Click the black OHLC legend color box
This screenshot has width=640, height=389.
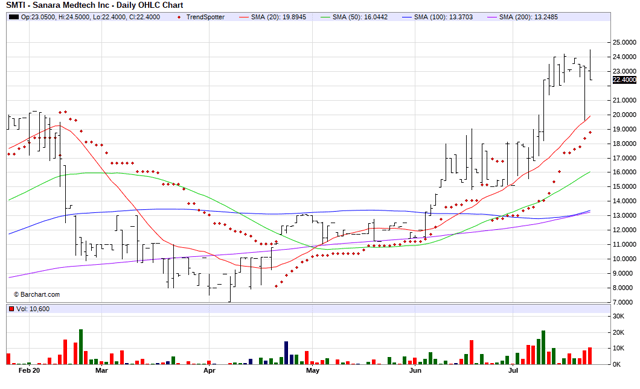point(14,17)
